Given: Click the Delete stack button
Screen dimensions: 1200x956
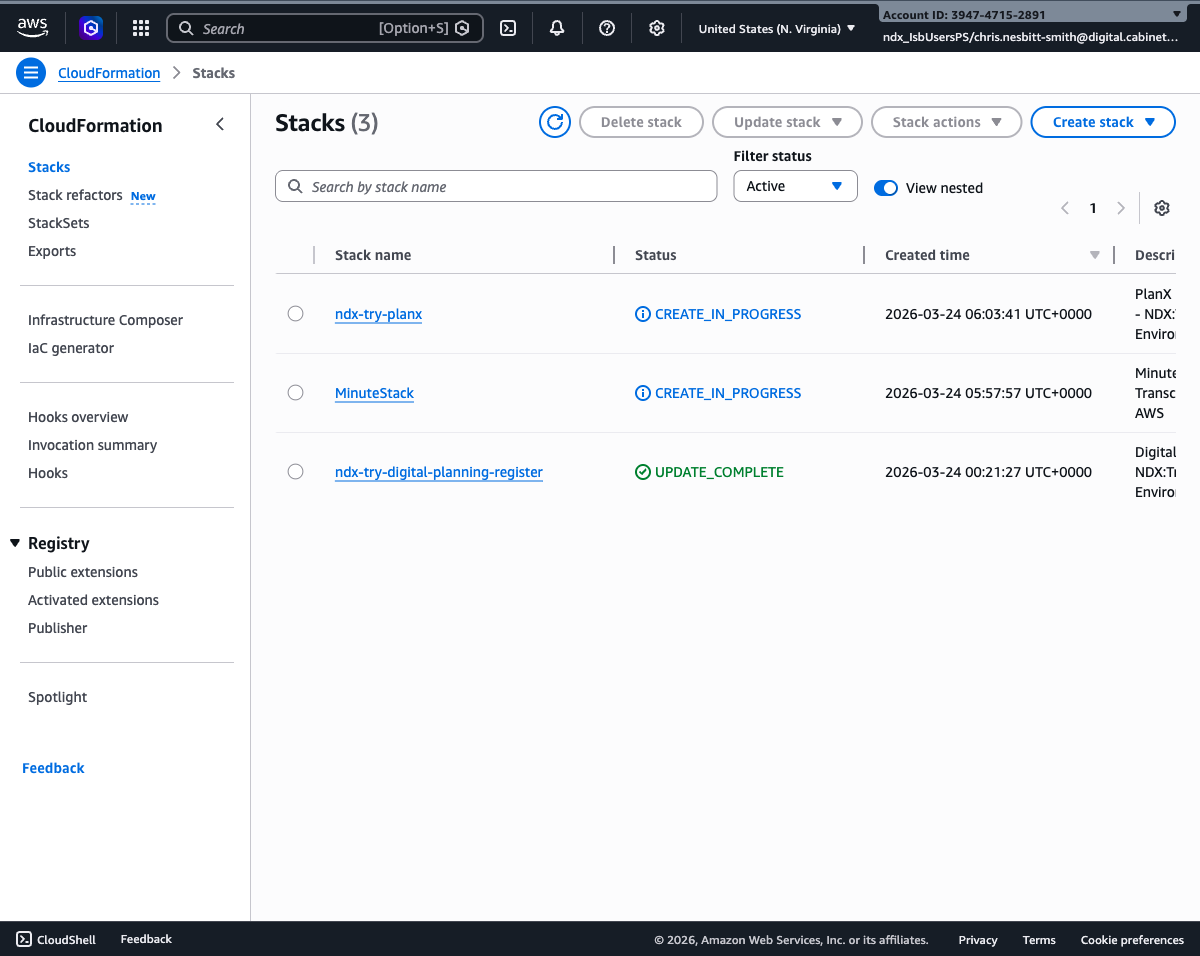Looking at the screenshot, I should click(x=641, y=121).
